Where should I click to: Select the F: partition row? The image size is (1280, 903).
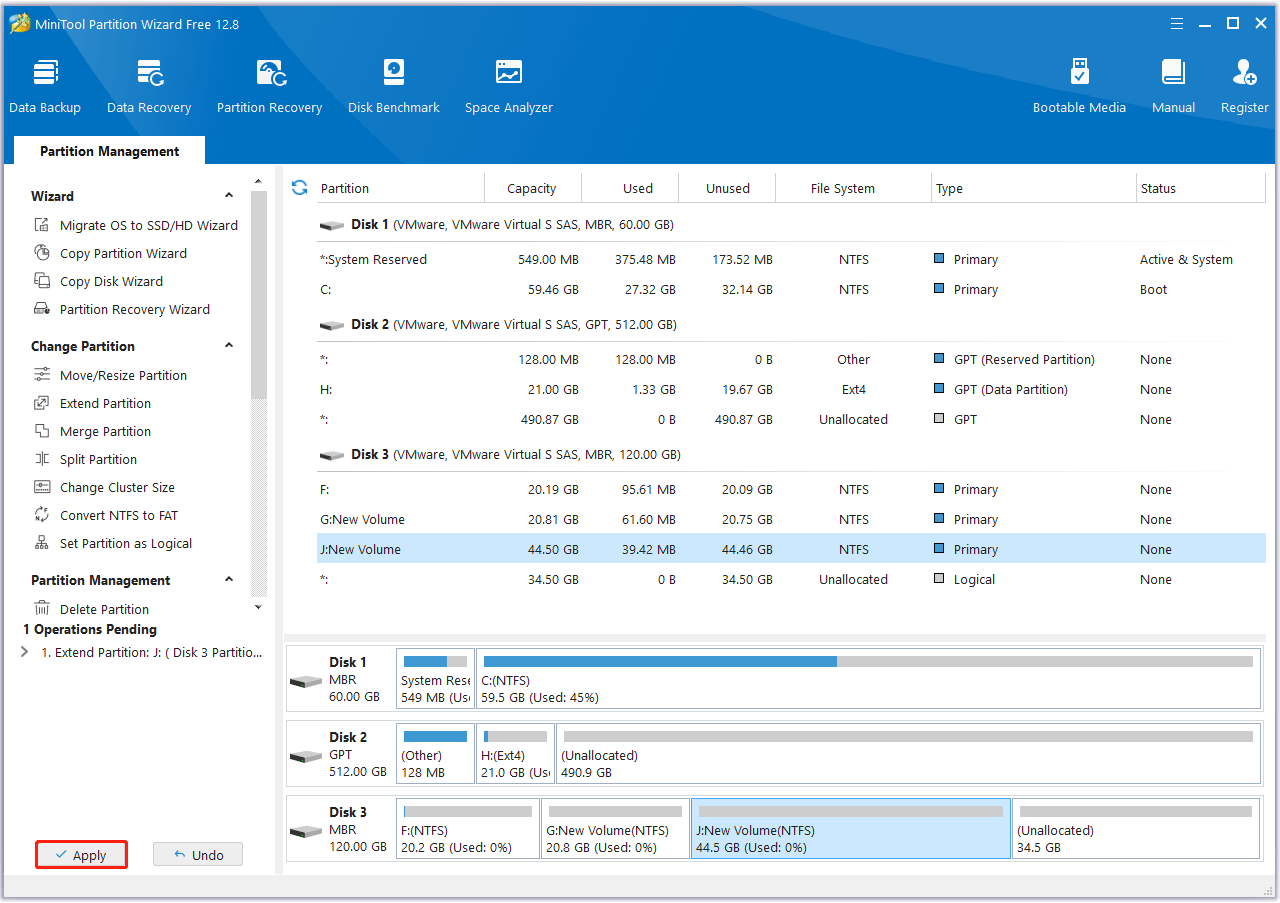[x=791, y=489]
